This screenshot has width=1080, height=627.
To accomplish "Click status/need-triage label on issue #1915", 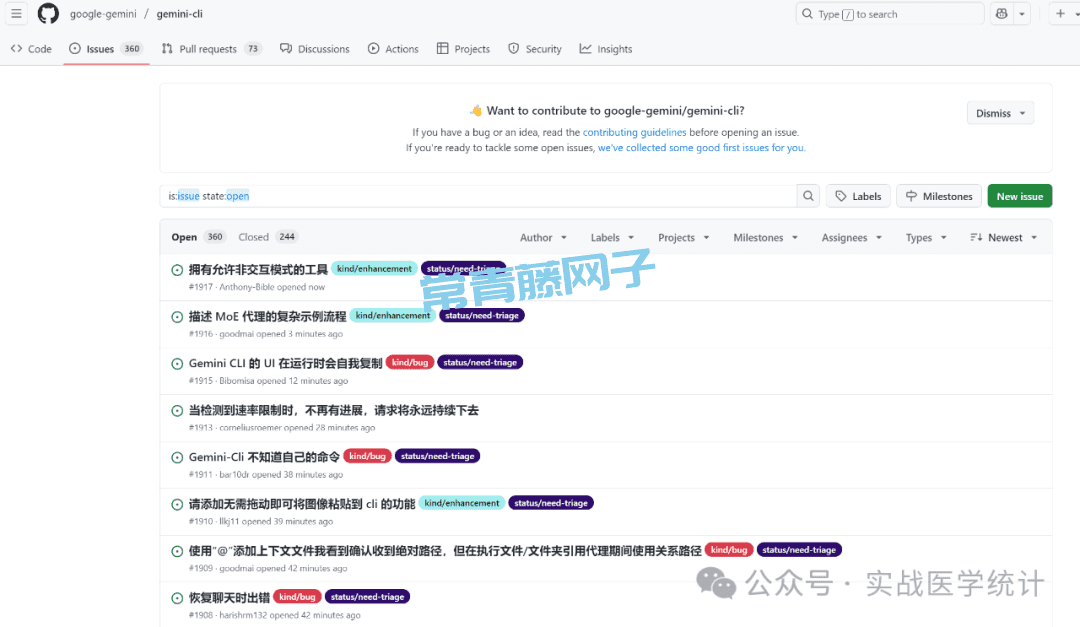I will pyautogui.click(x=480, y=362).
